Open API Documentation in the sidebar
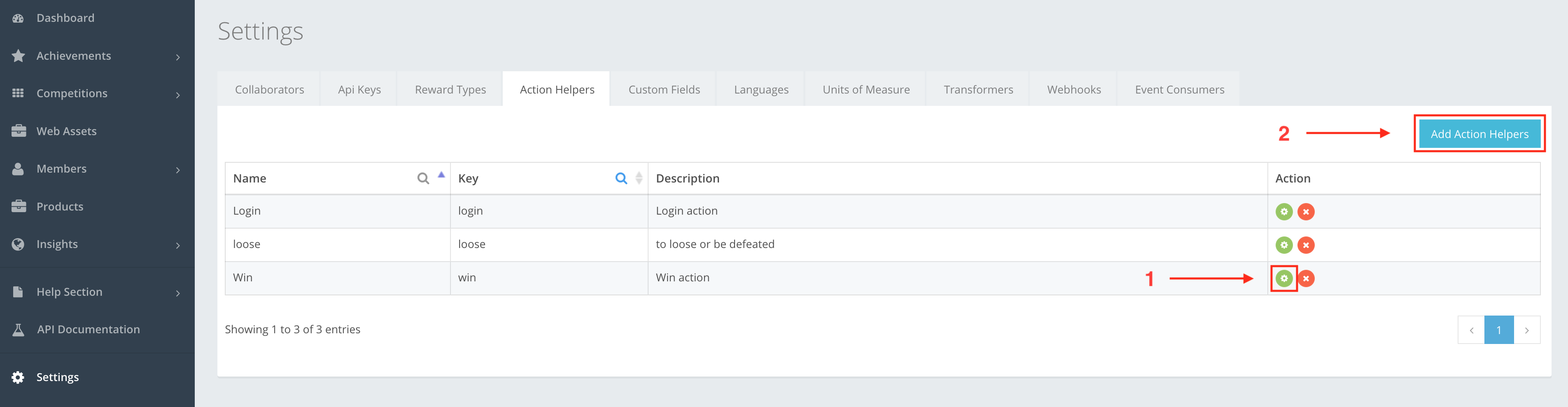Screen dimensions: 1568x407 coord(88,330)
